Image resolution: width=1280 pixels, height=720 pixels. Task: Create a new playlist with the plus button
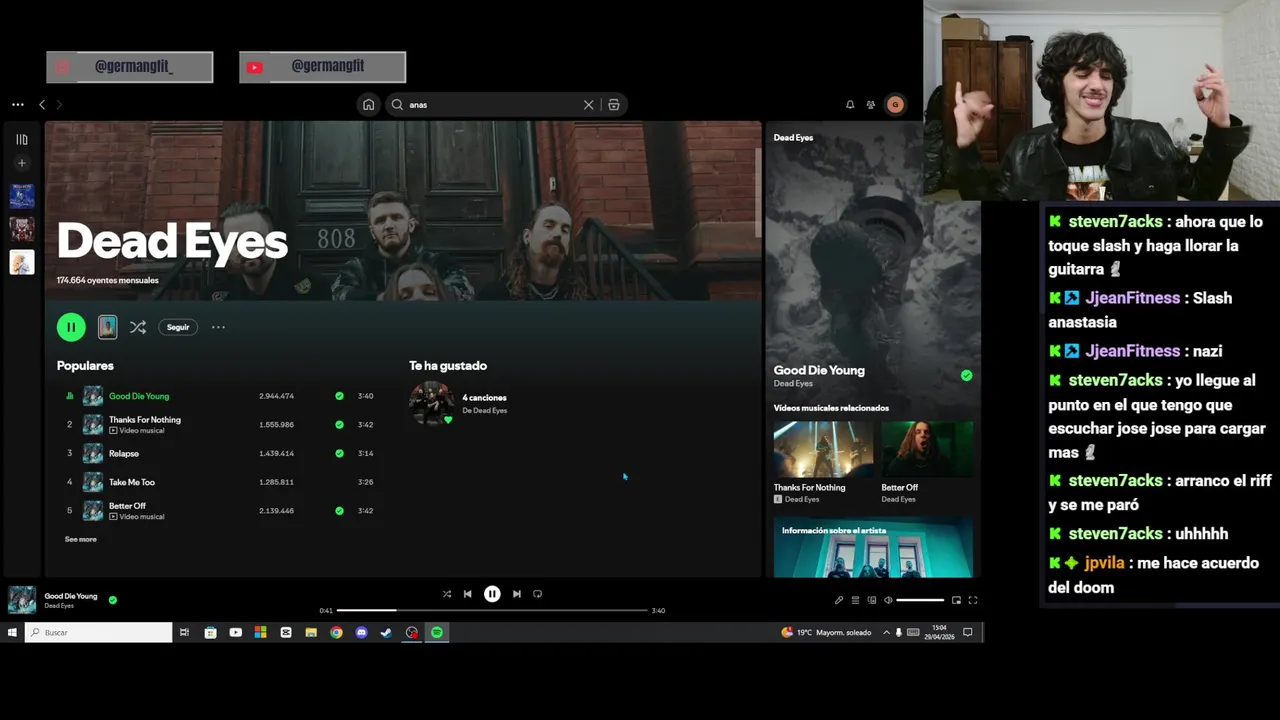click(22, 163)
